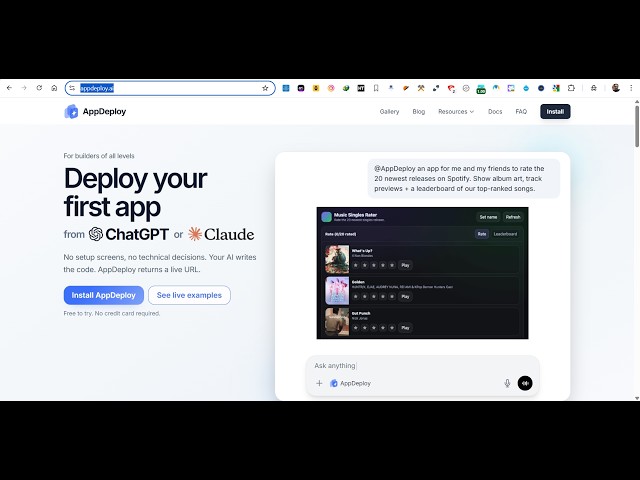
Task: Click the pink circular target extension icon
Action: point(331,88)
